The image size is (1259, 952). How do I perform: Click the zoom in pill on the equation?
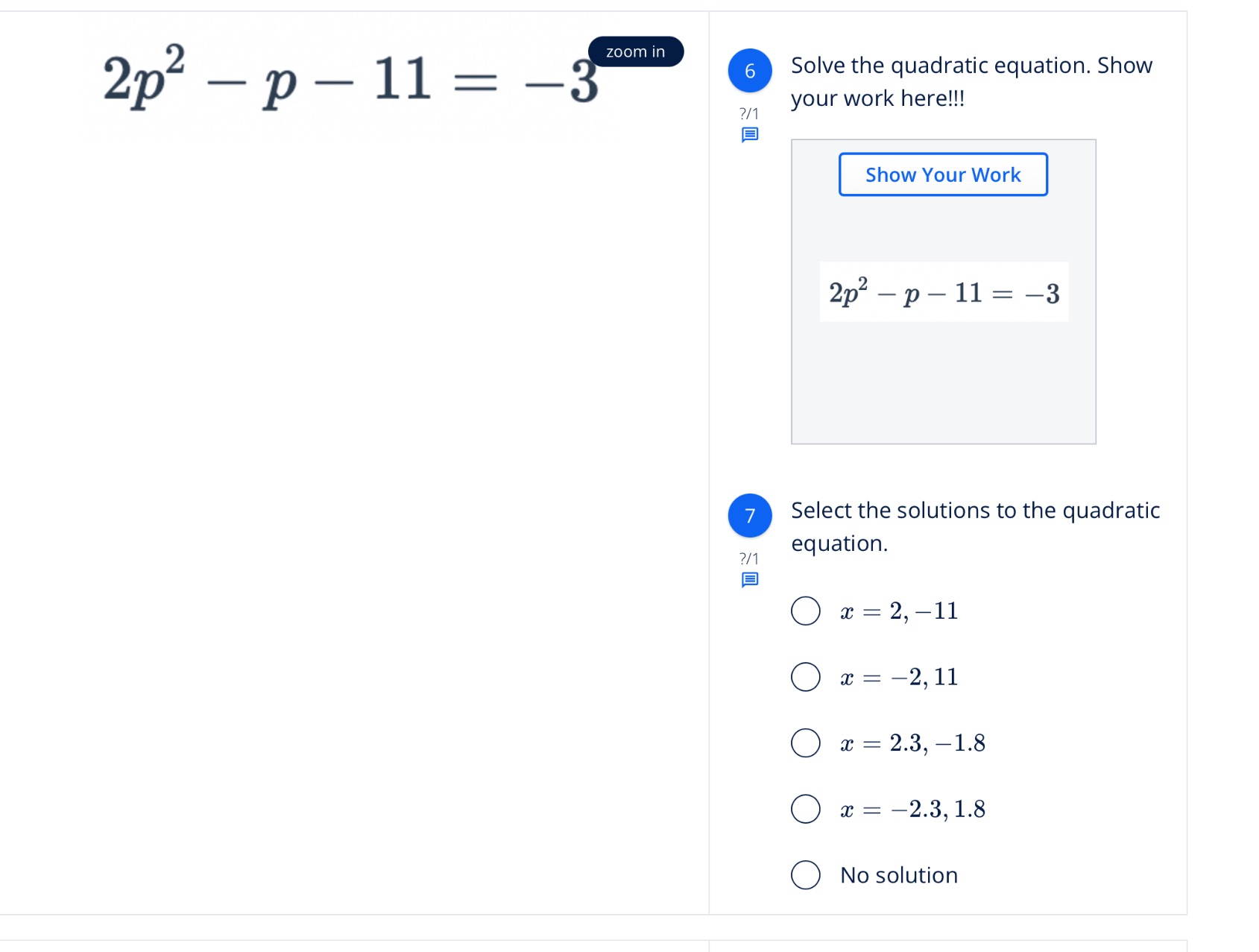[634, 51]
